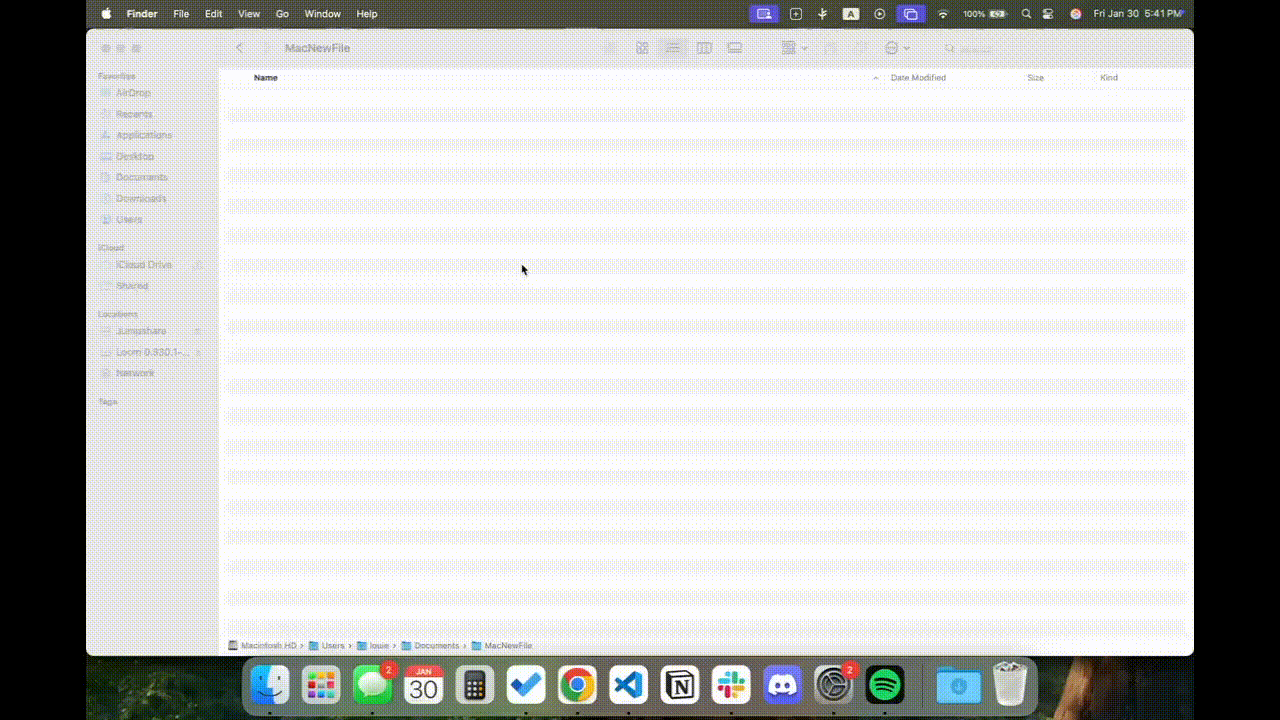1280x720 pixels.
Task: Open the Apple menu
Action: click(x=106, y=14)
